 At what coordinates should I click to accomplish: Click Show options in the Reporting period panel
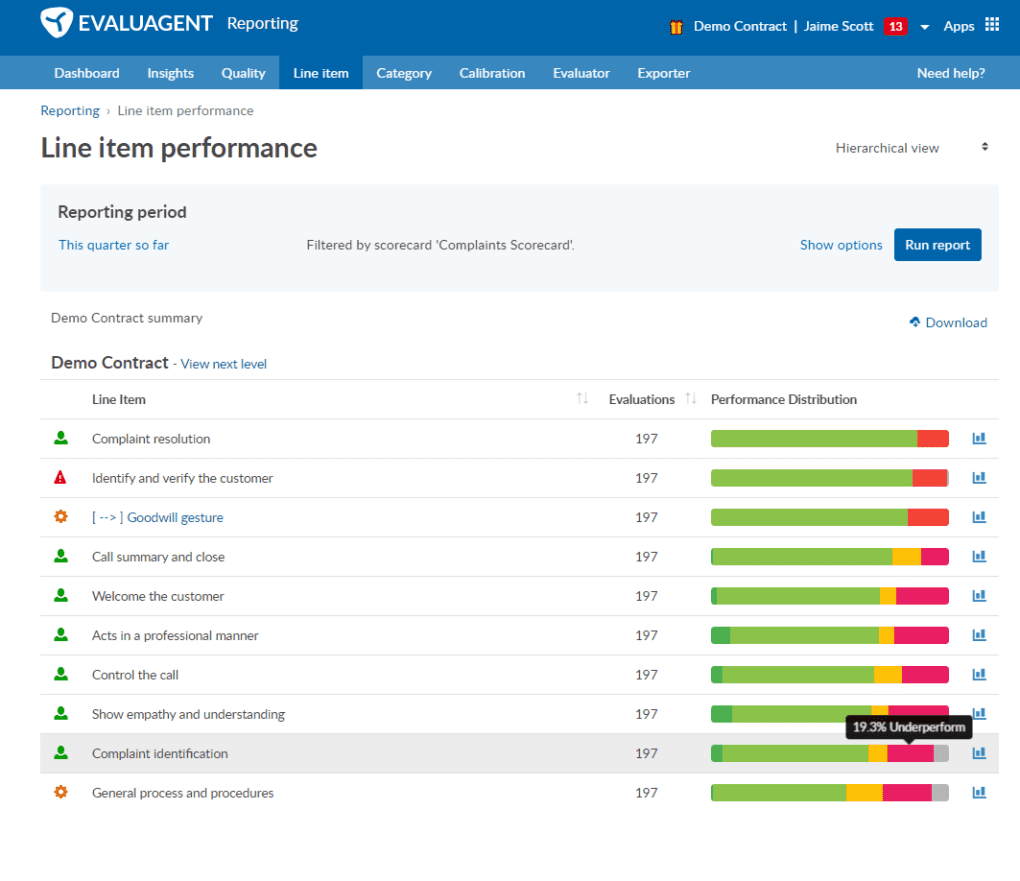(x=840, y=244)
